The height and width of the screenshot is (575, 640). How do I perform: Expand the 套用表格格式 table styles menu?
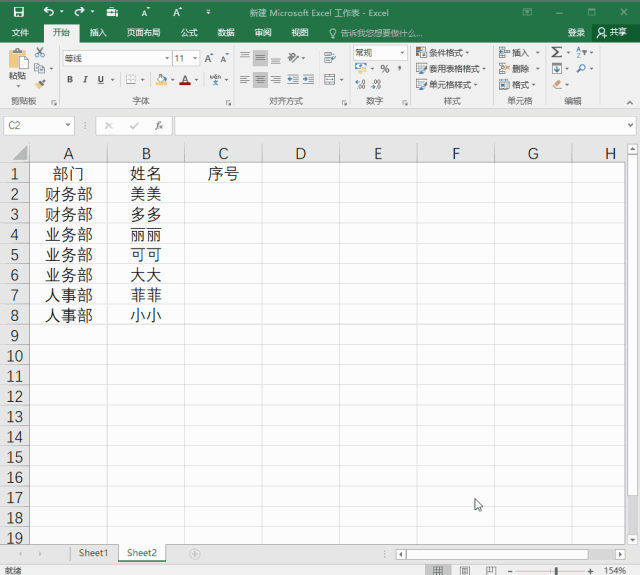tap(451, 69)
